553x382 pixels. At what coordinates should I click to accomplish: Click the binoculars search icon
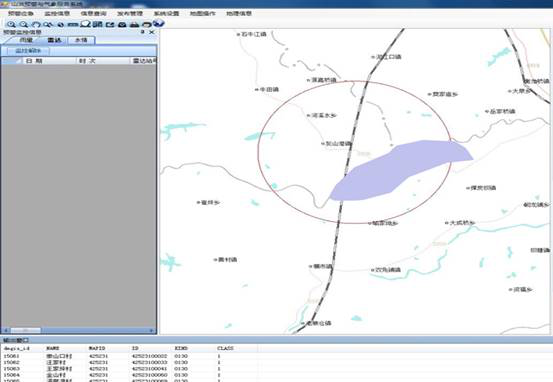pyautogui.click(x=48, y=24)
